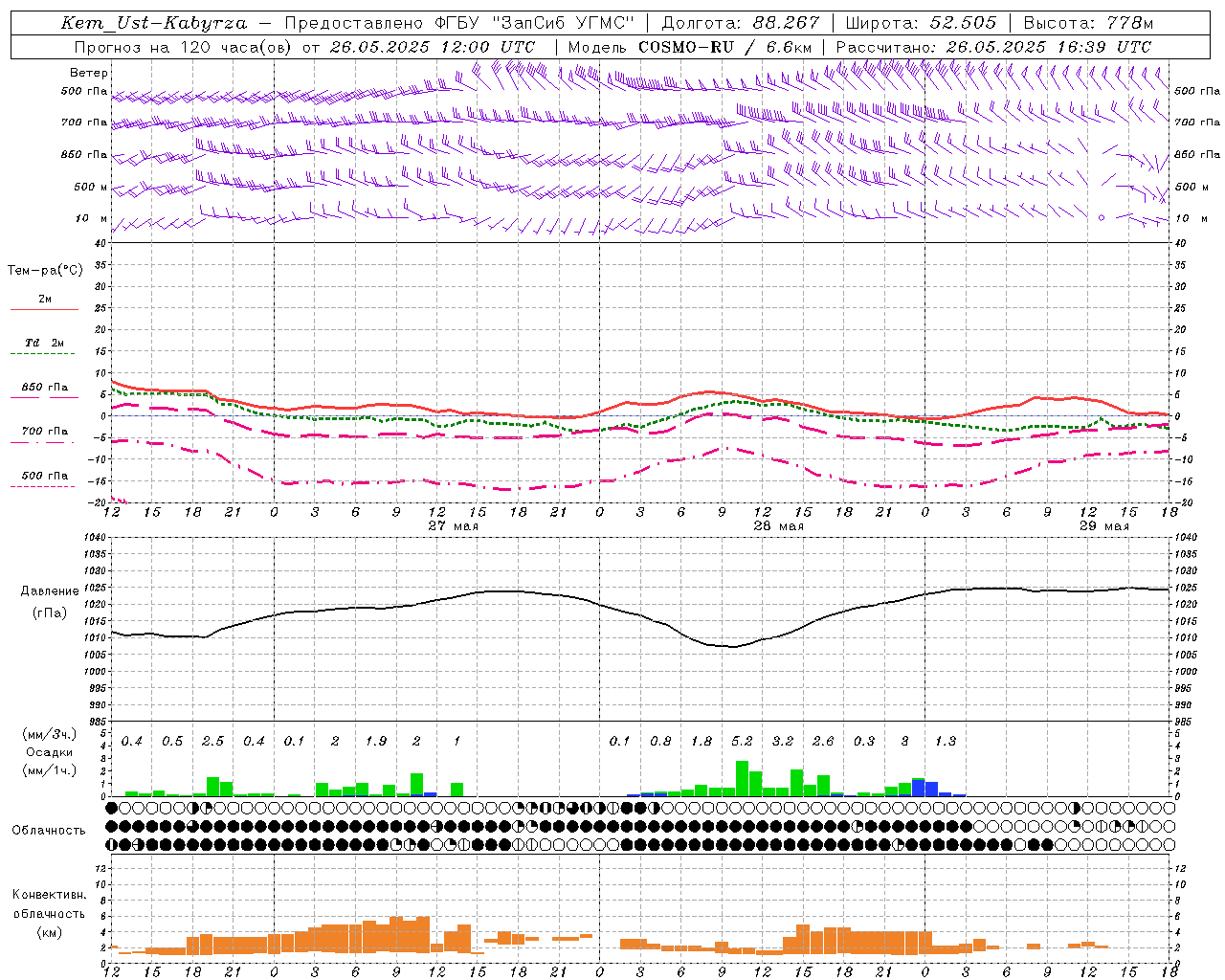
Task: Click the 0.3 precipitation total value
Action: click(x=864, y=742)
